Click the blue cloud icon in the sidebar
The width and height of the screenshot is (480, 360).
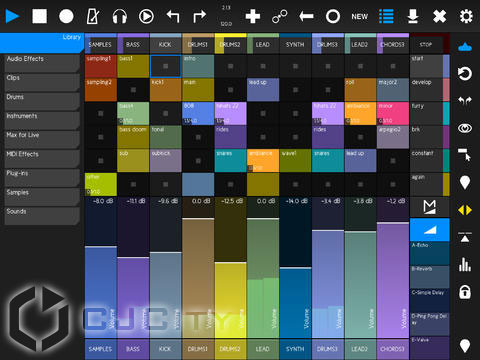(x=465, y=46)
